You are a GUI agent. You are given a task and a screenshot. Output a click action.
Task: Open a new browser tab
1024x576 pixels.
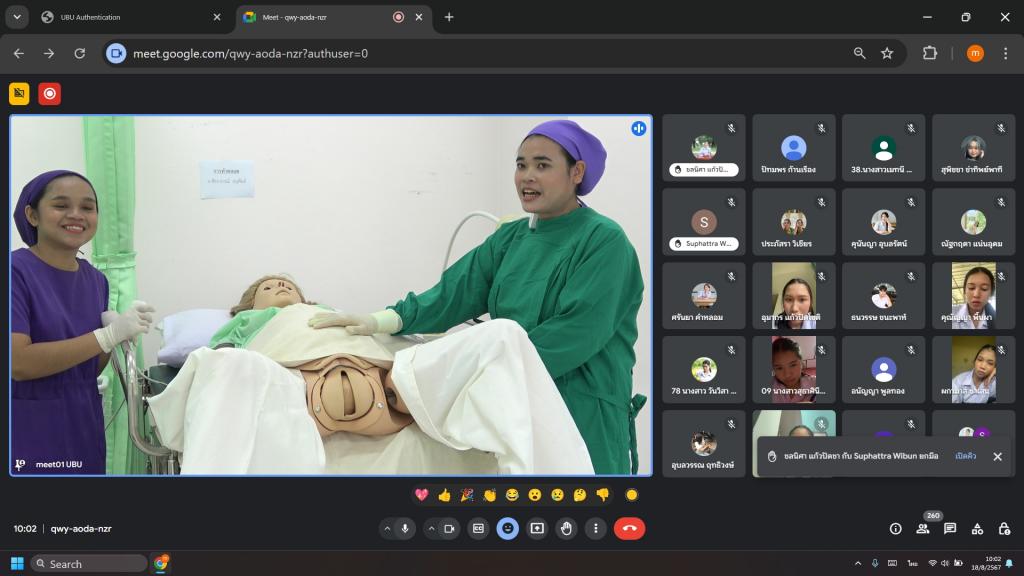pos(449,17)
